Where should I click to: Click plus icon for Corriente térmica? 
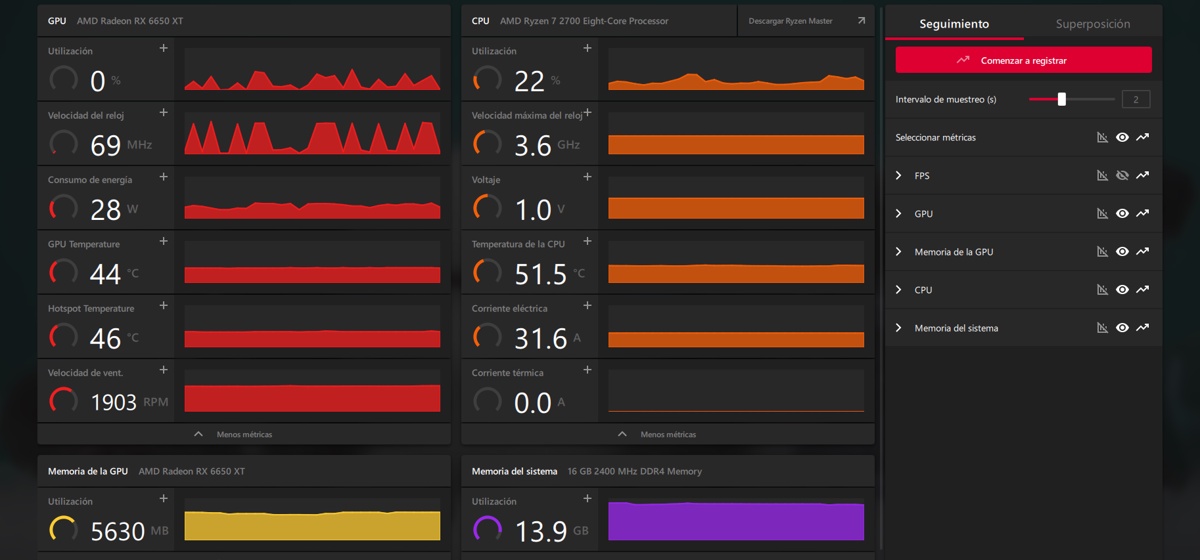click(x=588, y=369)
